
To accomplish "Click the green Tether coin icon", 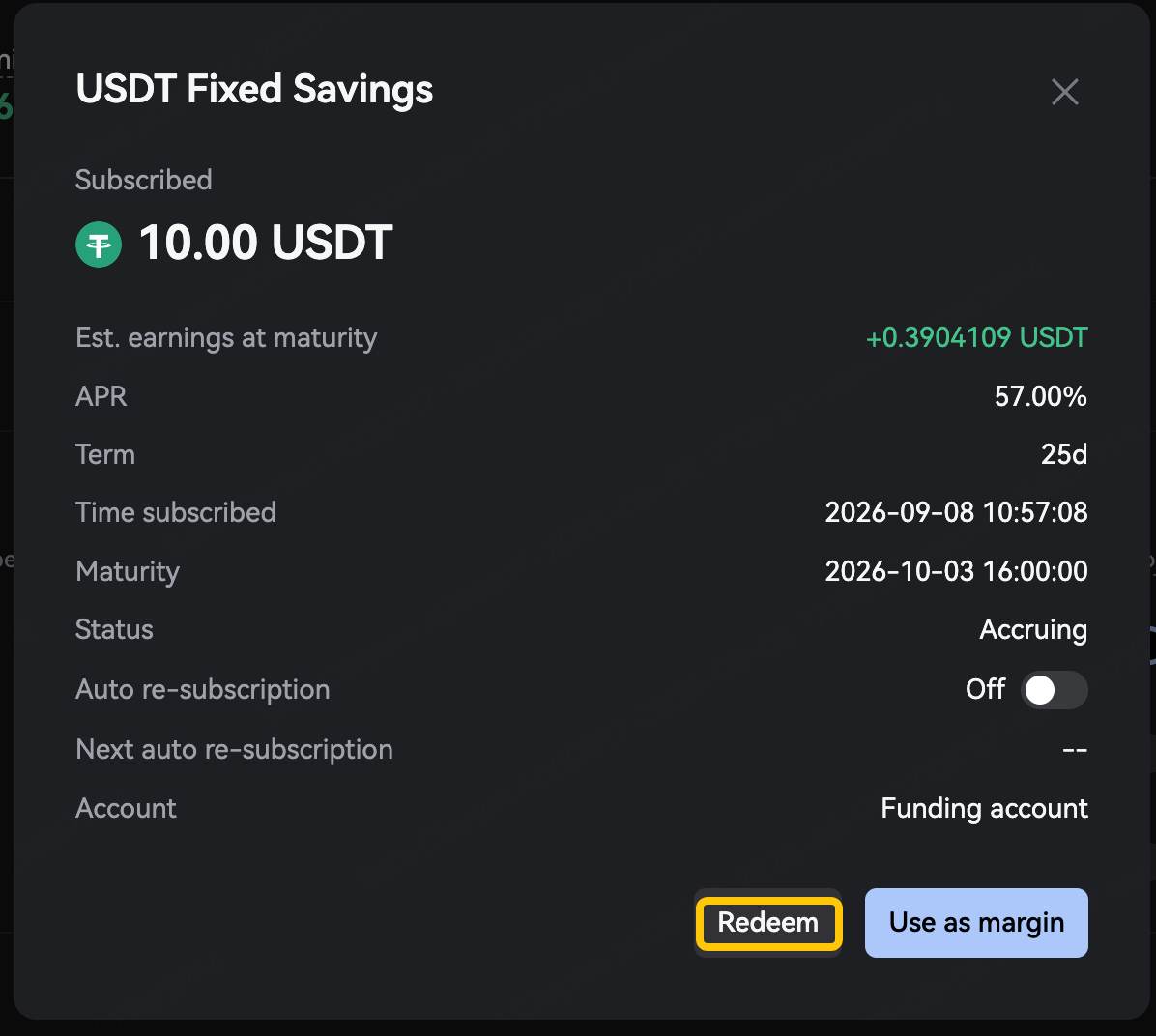I will coord(99,245).
